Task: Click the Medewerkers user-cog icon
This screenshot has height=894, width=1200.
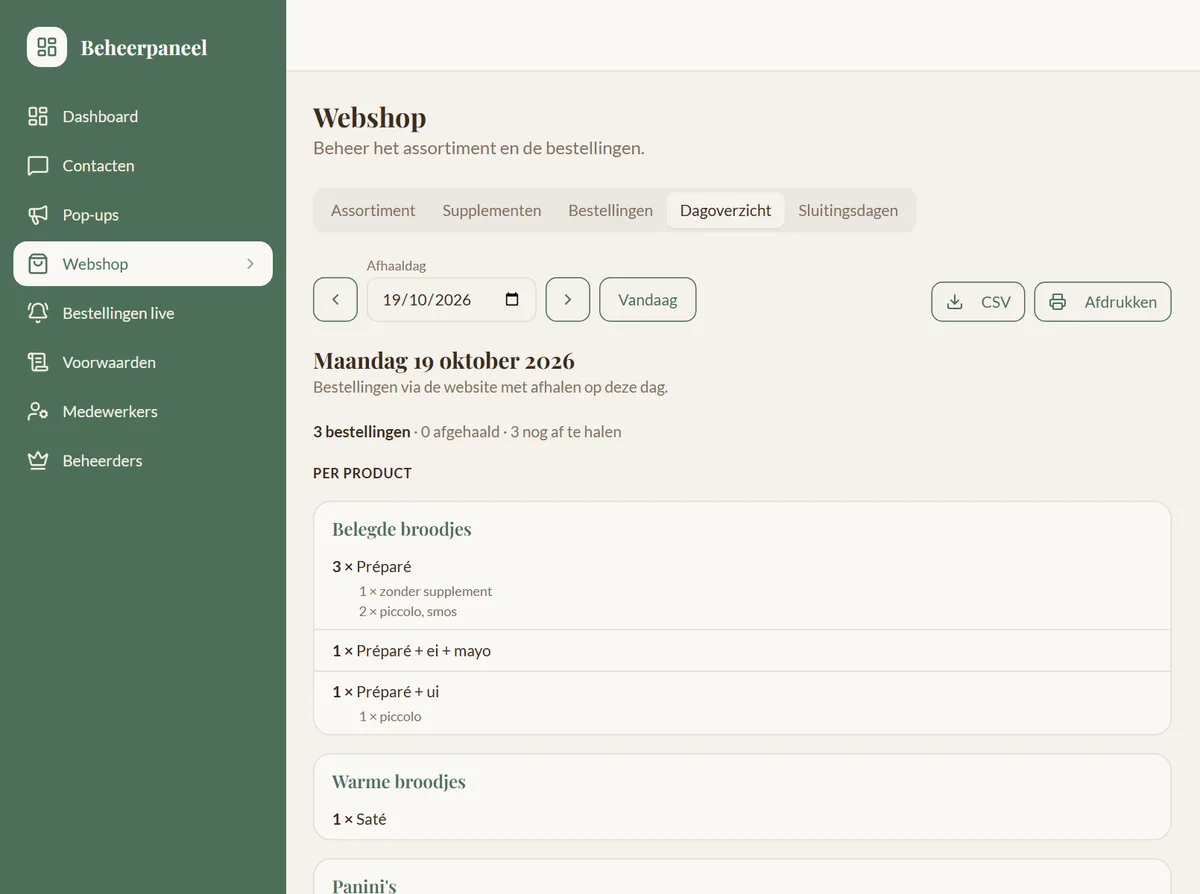Action: (38, 411)
